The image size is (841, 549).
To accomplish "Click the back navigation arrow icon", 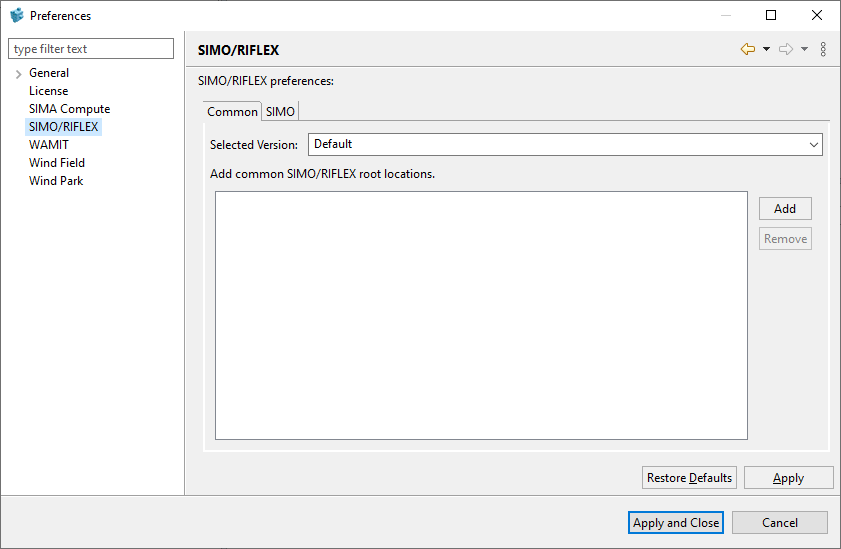I will click(x=747, y=49).
